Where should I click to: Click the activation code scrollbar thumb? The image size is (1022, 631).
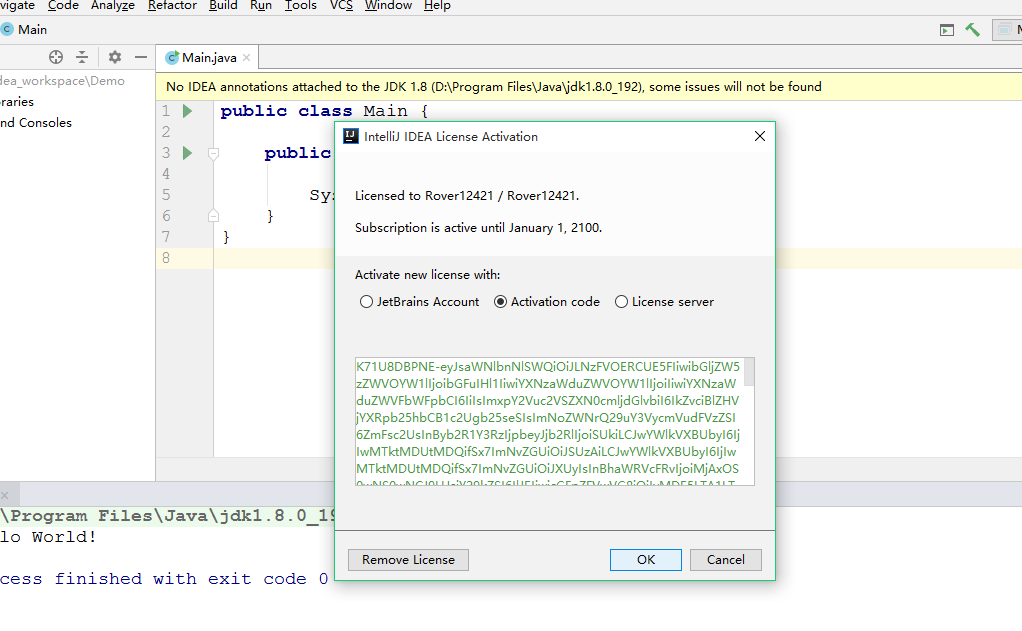pos(750,372)
